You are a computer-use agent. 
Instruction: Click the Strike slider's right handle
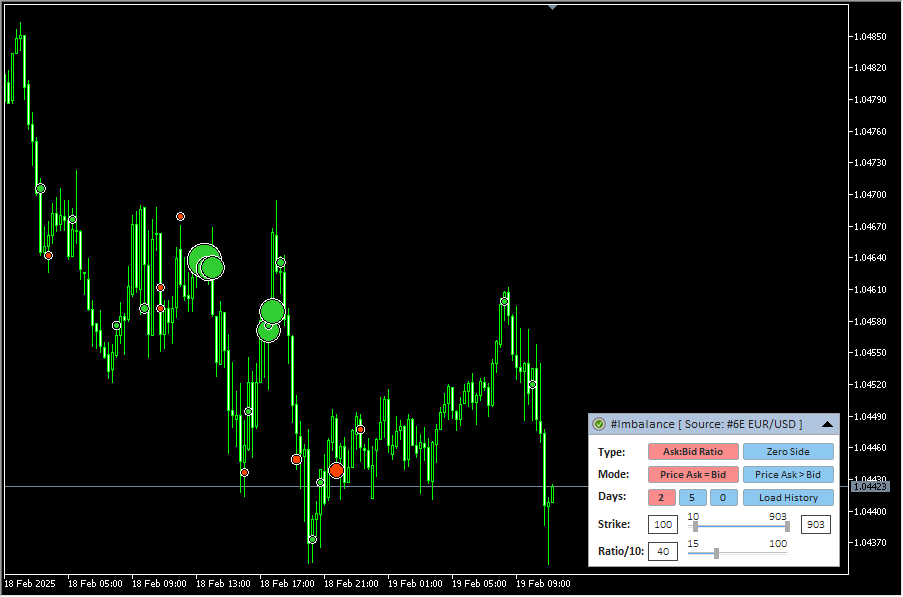[x=788, y=526]
